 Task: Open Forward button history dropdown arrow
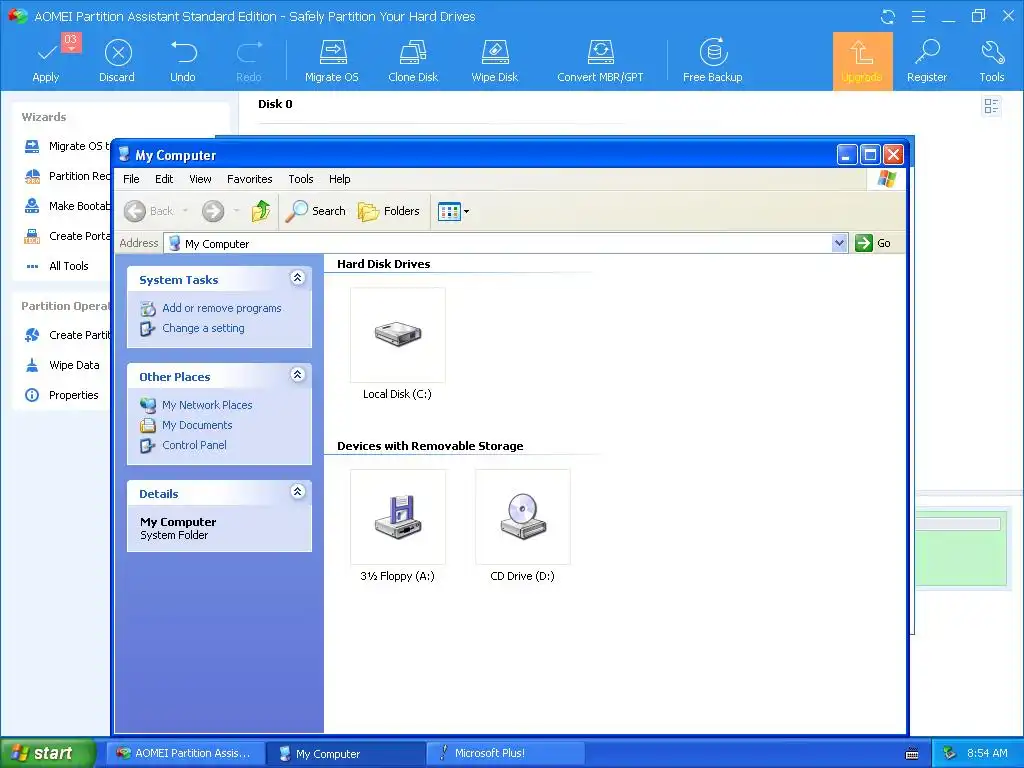[236, 211]
